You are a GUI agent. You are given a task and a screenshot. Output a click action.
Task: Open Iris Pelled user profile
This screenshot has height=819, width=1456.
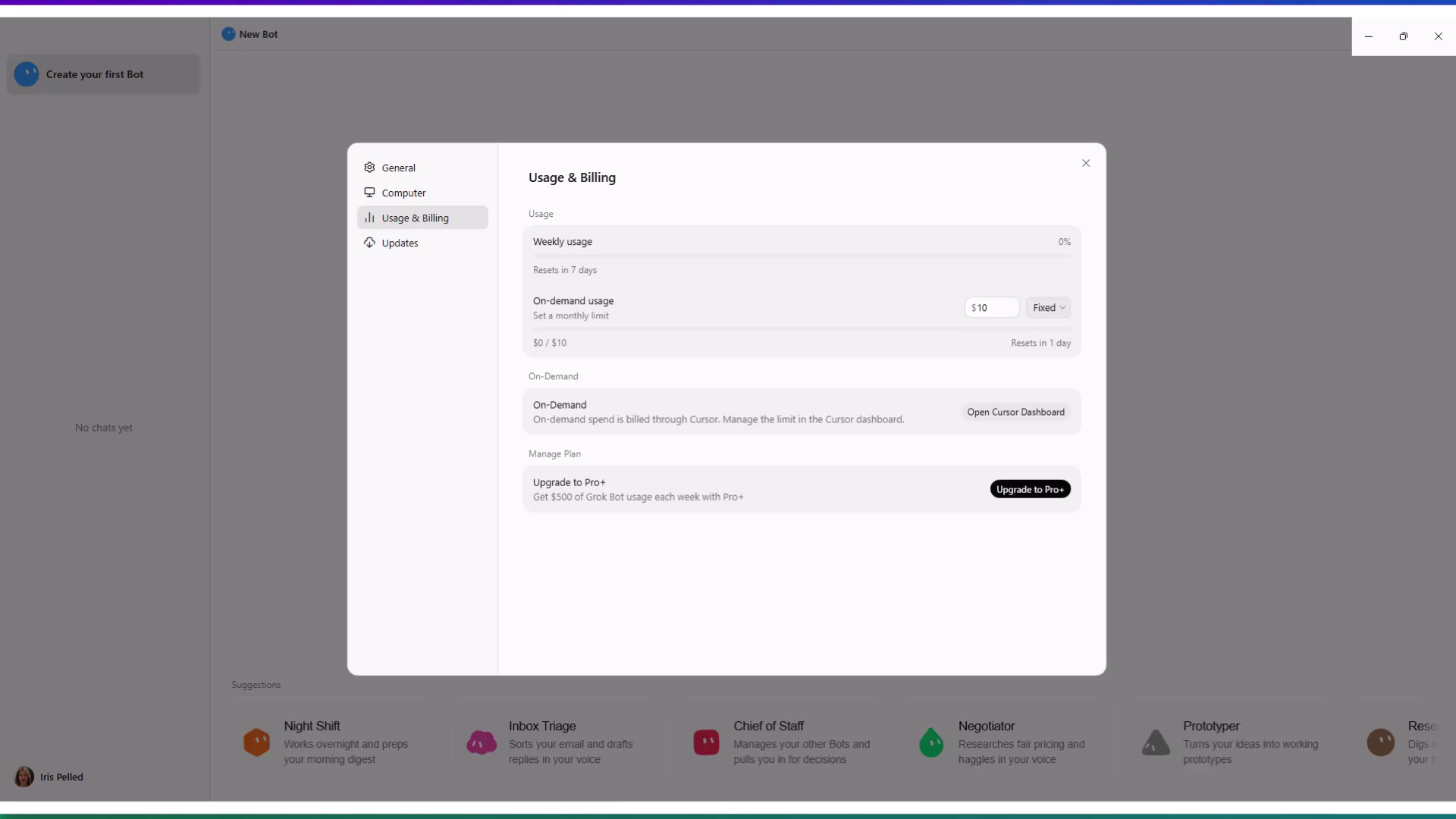coord(49,777)
